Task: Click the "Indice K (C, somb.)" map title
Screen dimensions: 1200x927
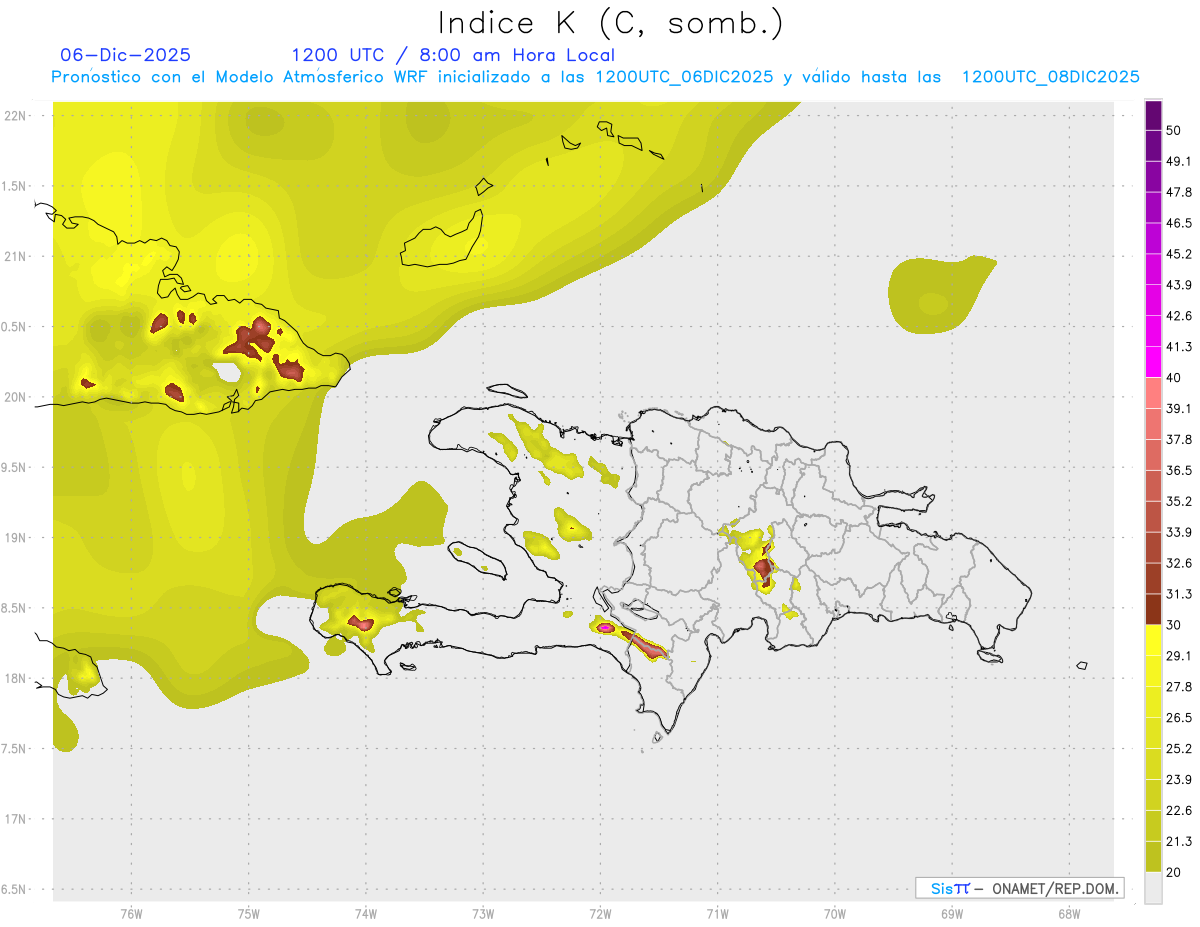Action: pyautogui.click(x=611, y=24)
